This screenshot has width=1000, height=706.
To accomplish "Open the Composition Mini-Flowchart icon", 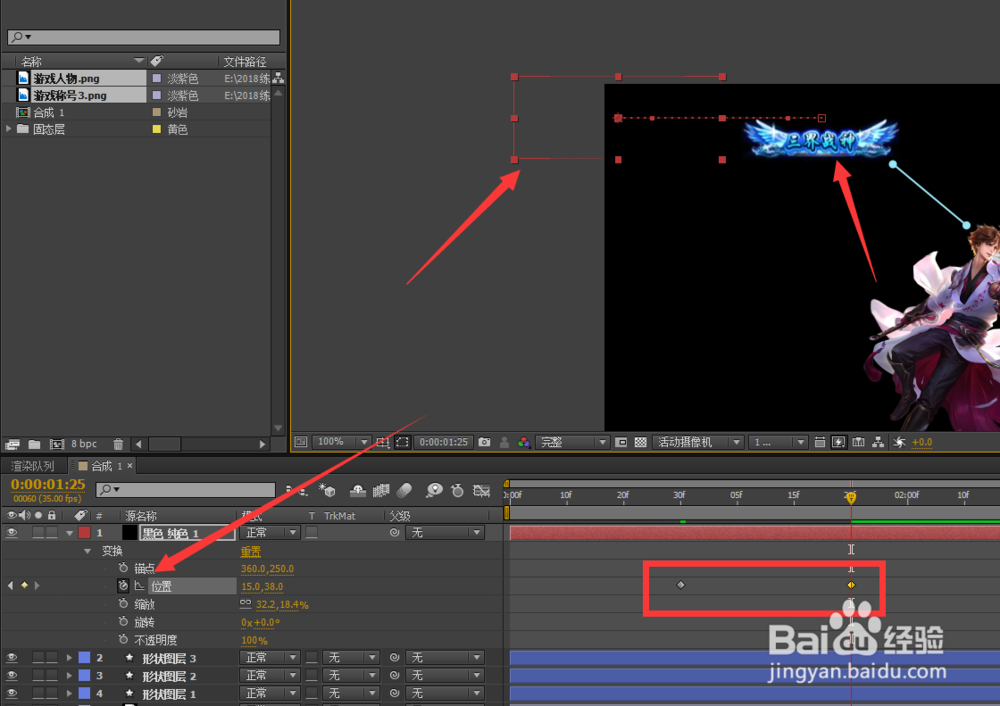I will pos(296,490).
